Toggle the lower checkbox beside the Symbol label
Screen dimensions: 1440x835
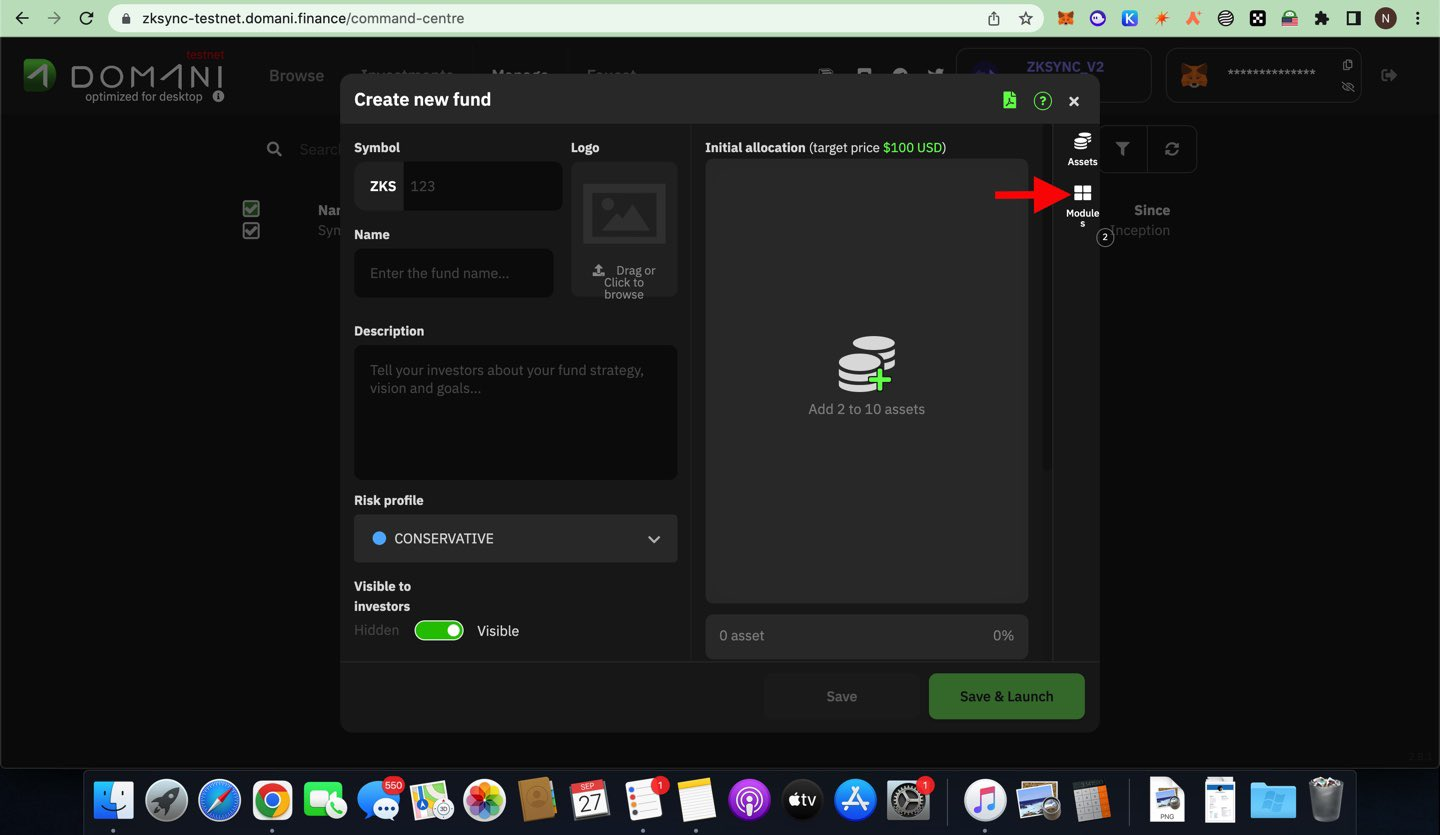coord(251,231)
